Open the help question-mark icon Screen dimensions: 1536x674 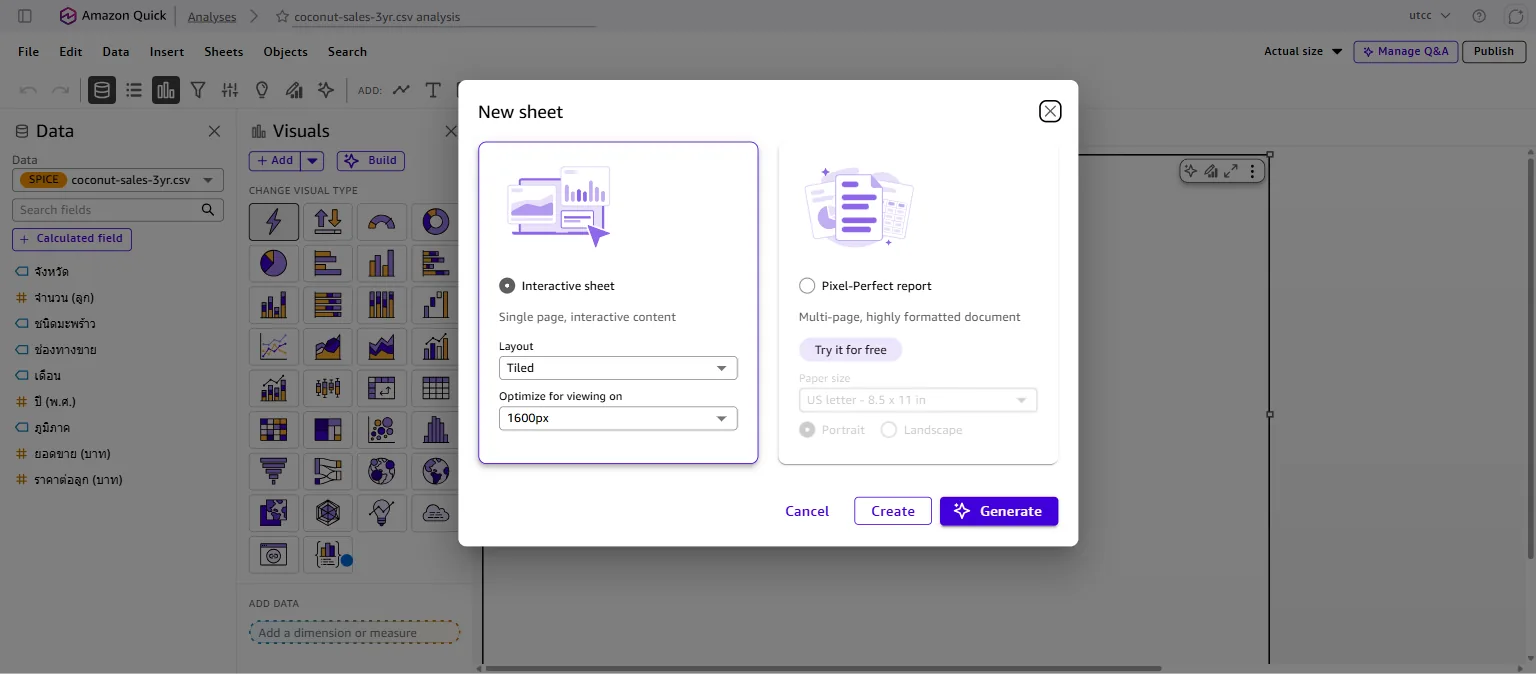pos(1479,16)
